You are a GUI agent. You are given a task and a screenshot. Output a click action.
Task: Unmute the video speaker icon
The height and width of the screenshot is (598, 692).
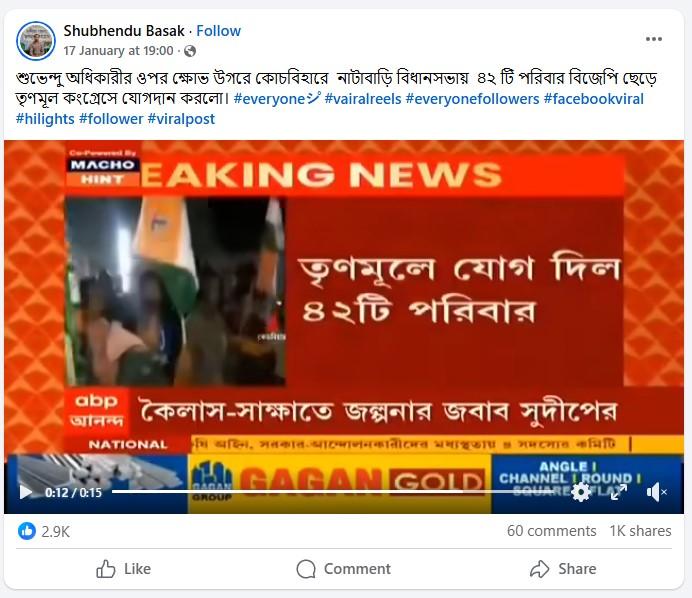656,492
